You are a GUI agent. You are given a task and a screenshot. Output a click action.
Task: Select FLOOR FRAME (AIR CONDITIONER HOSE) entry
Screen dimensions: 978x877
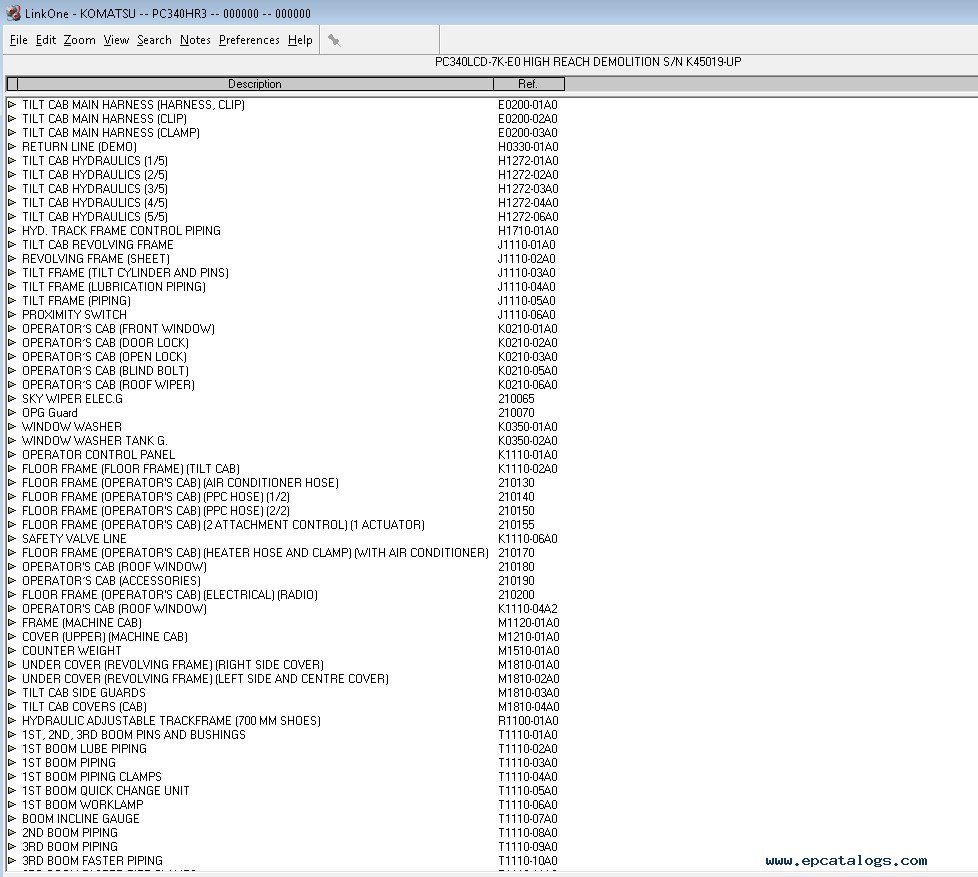[180, 483]
